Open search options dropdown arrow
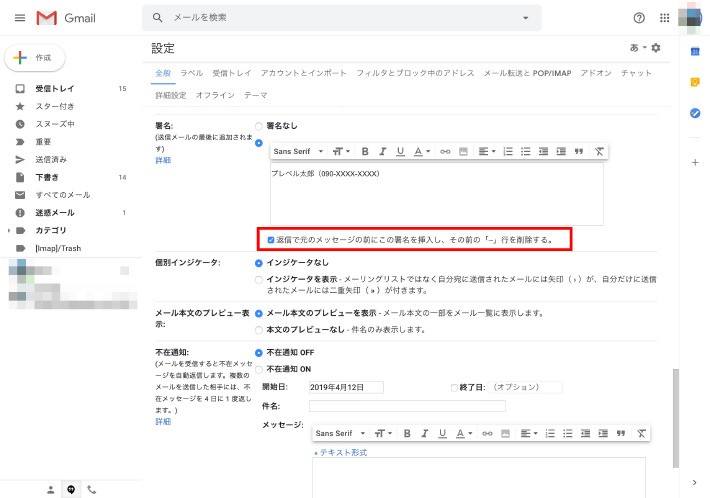This screenshot has width=710, height=498. 525,18
